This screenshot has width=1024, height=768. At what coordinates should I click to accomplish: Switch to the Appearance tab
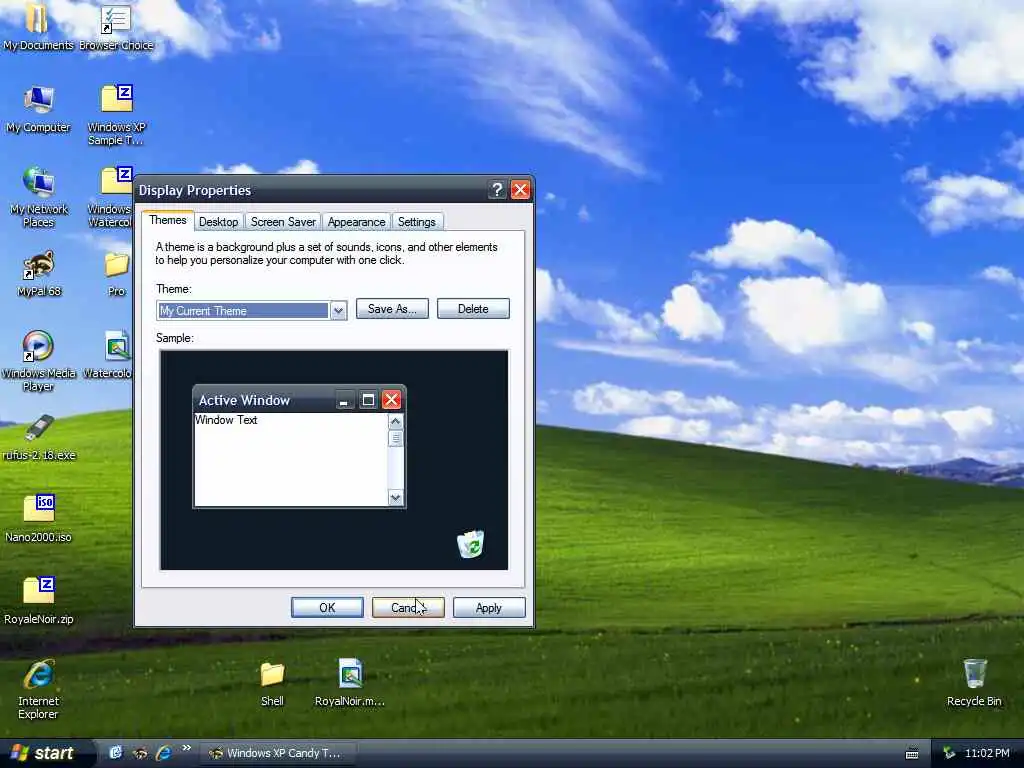(x=357, y=222)
